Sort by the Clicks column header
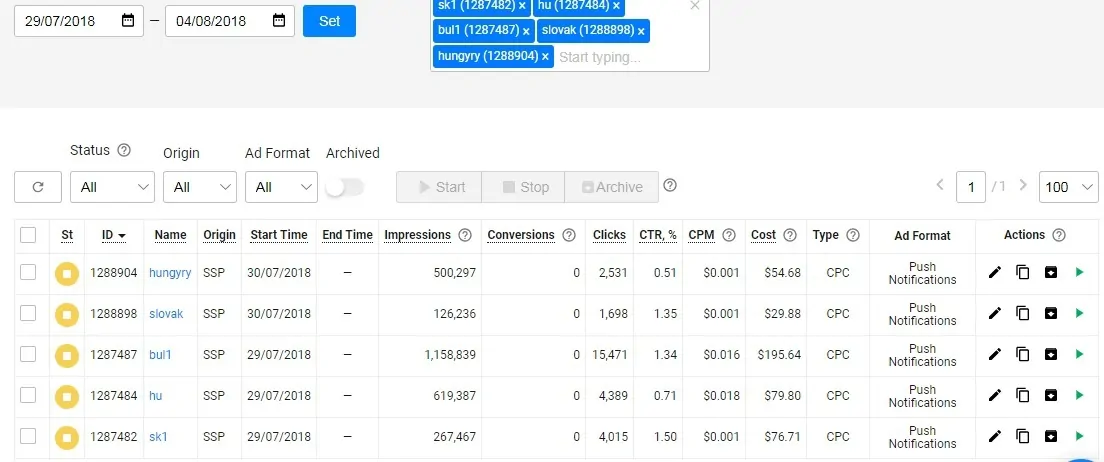 pyautogui.click(x=609, y=235)
